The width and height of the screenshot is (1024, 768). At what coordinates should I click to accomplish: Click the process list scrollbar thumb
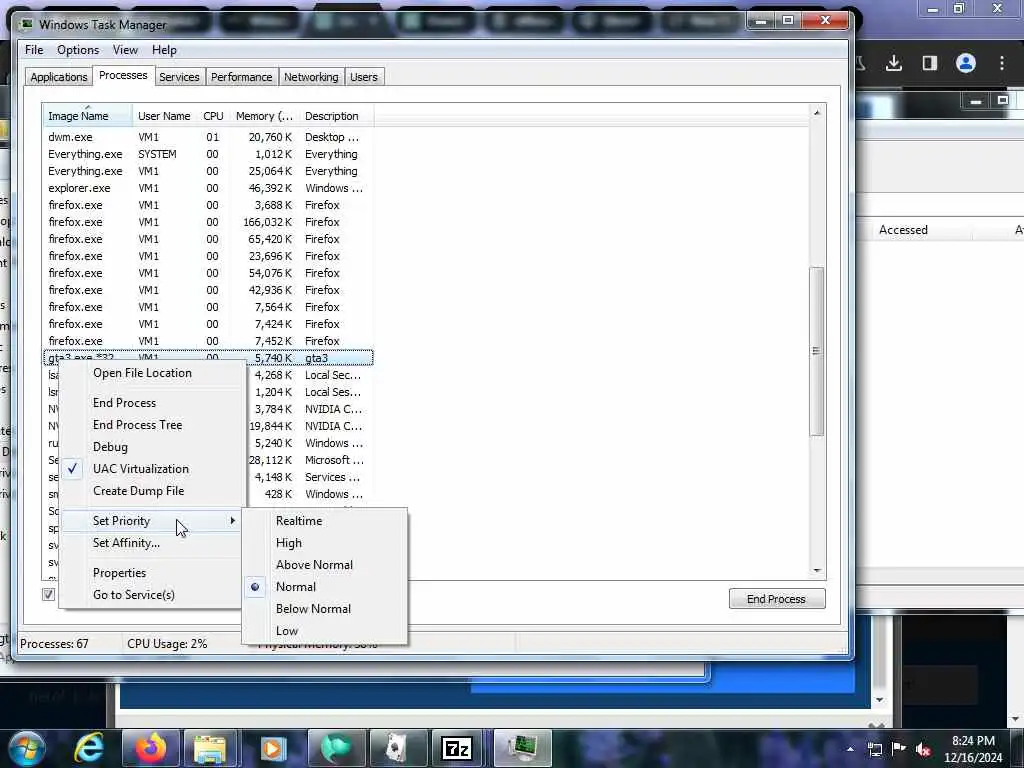(x=816, y=351)
